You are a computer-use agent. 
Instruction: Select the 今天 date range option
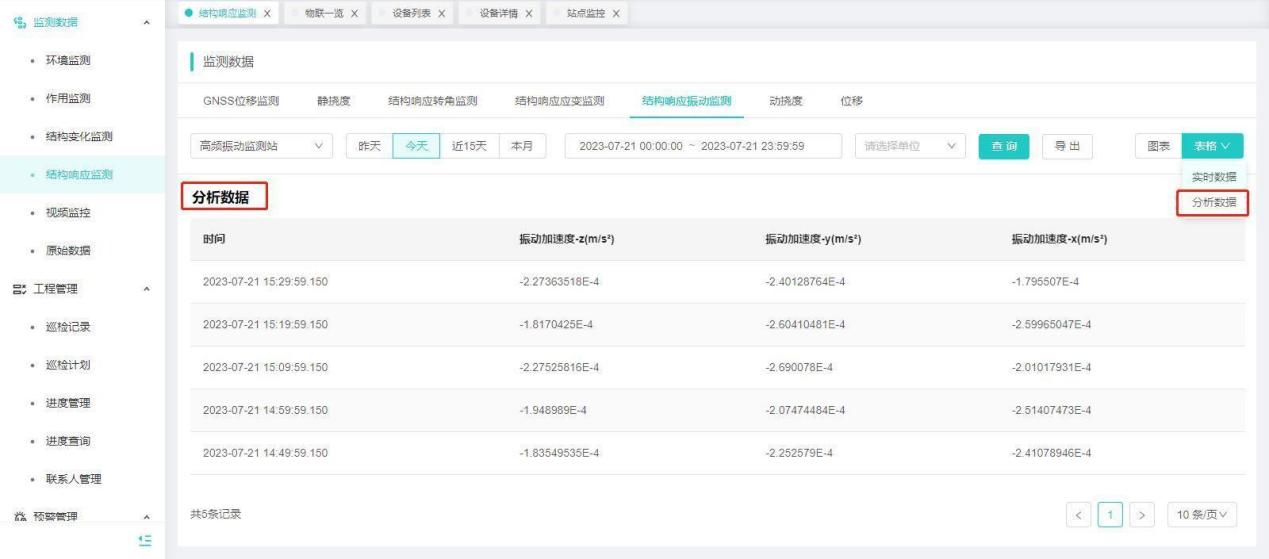point(415,146)
